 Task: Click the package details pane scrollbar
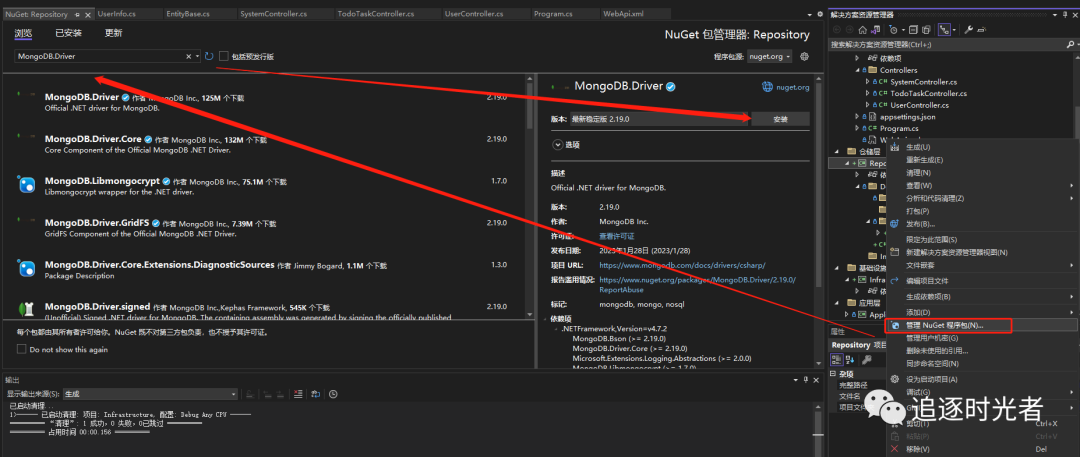point(818,221)
